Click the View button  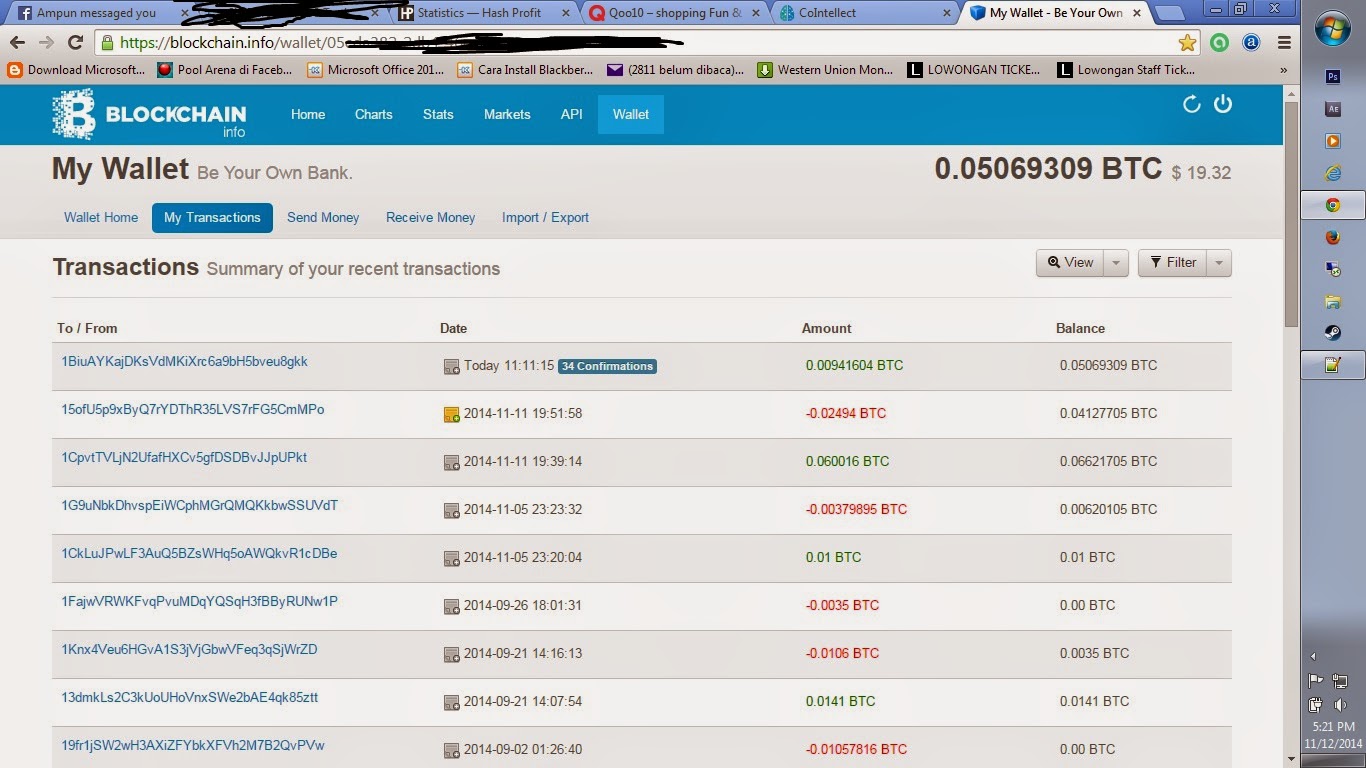pos(1070,263)
